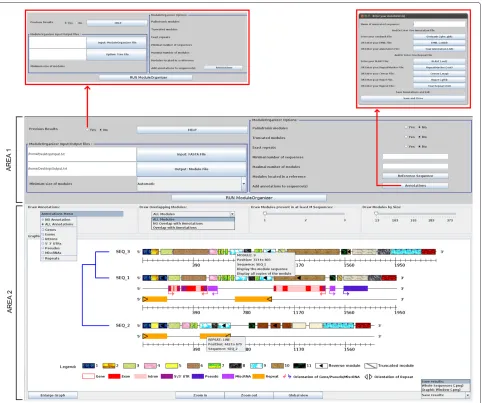
Task: Choose NO Overlap with Annotations list entry
Action: coord(193,223)
